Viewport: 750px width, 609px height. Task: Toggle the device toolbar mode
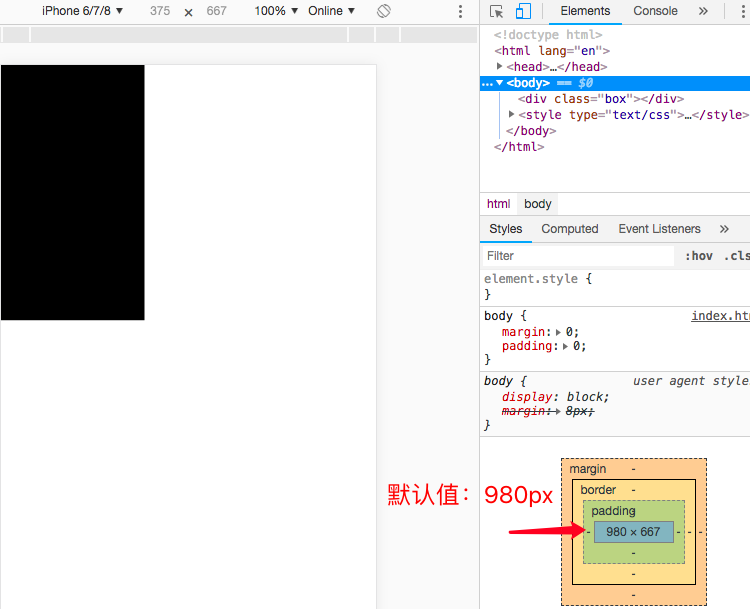tap(523, 11)
